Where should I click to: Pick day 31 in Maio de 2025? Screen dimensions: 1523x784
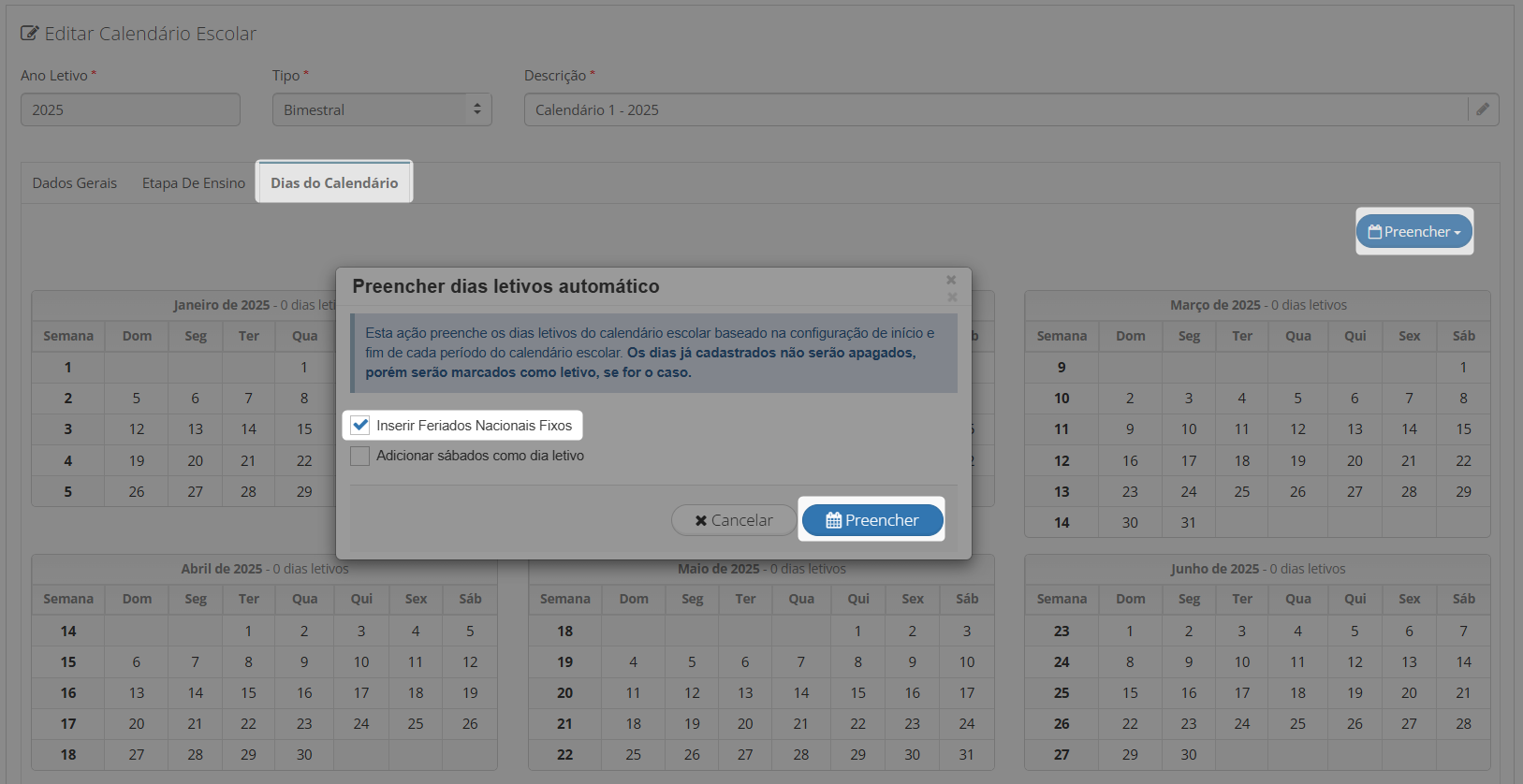967,755
